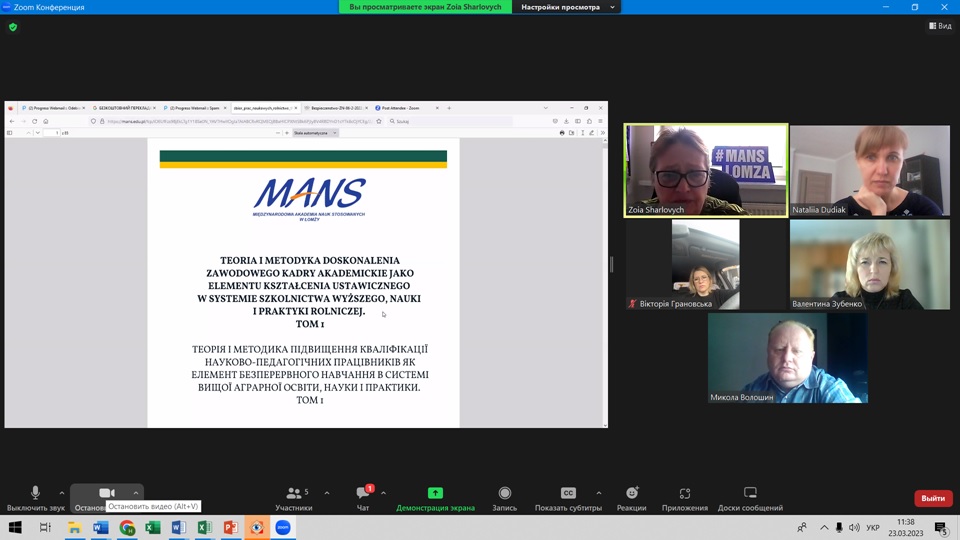The image size is (960, 540).
Task: Stop video via the camera button
Action: (x=107, y=493)
